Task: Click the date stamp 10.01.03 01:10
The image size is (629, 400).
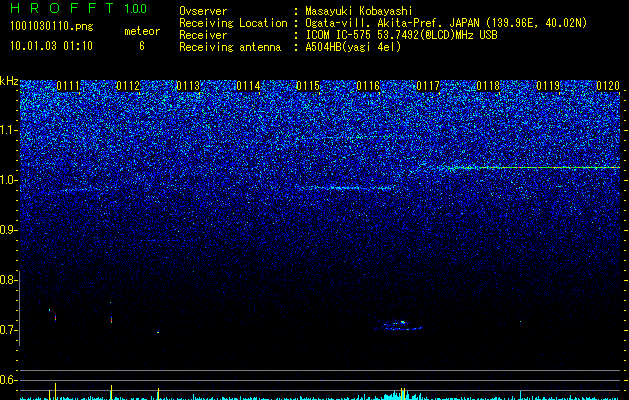Action: tap(51, 46)
